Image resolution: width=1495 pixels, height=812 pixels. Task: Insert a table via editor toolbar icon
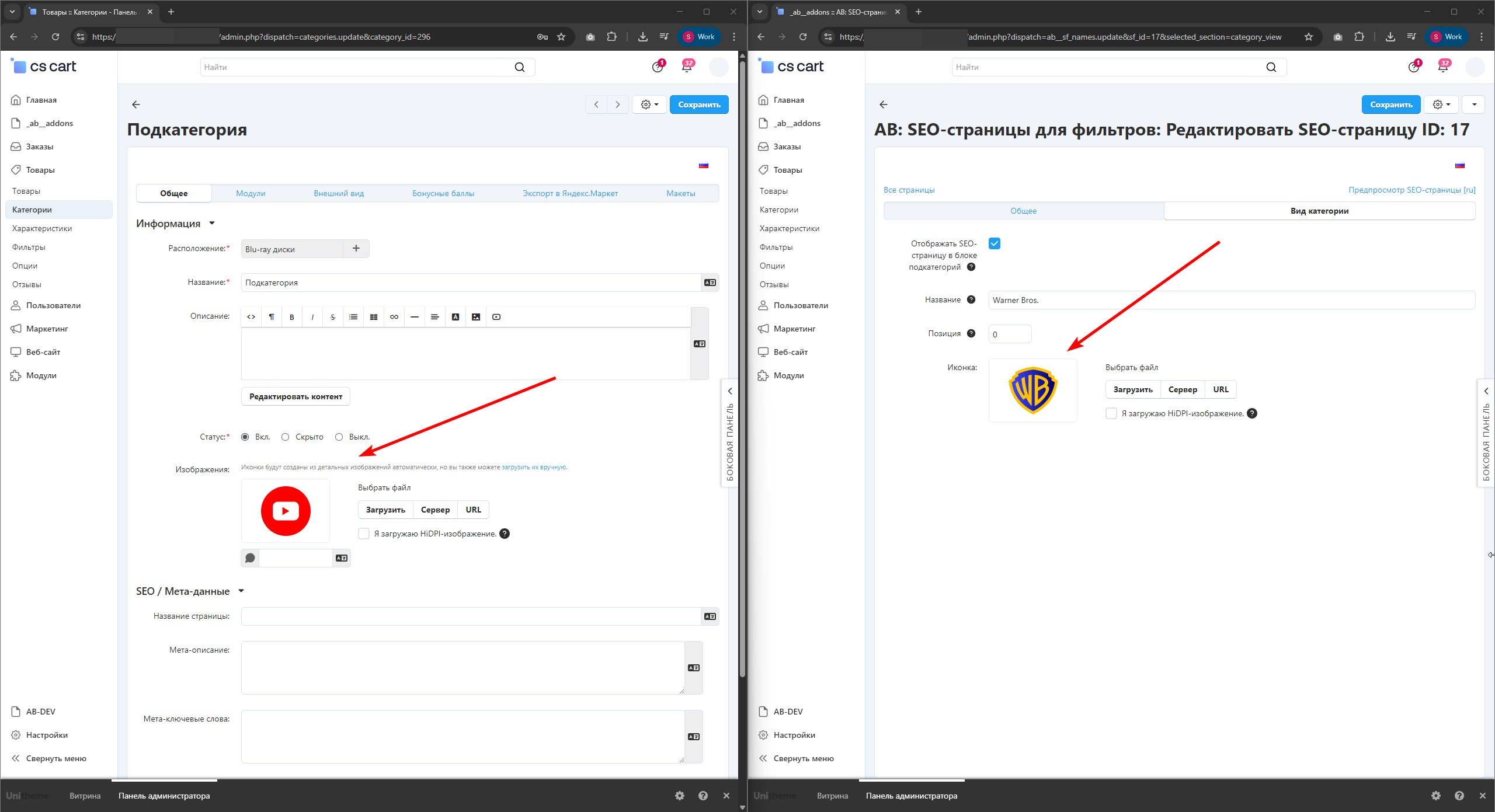[374, 317]
